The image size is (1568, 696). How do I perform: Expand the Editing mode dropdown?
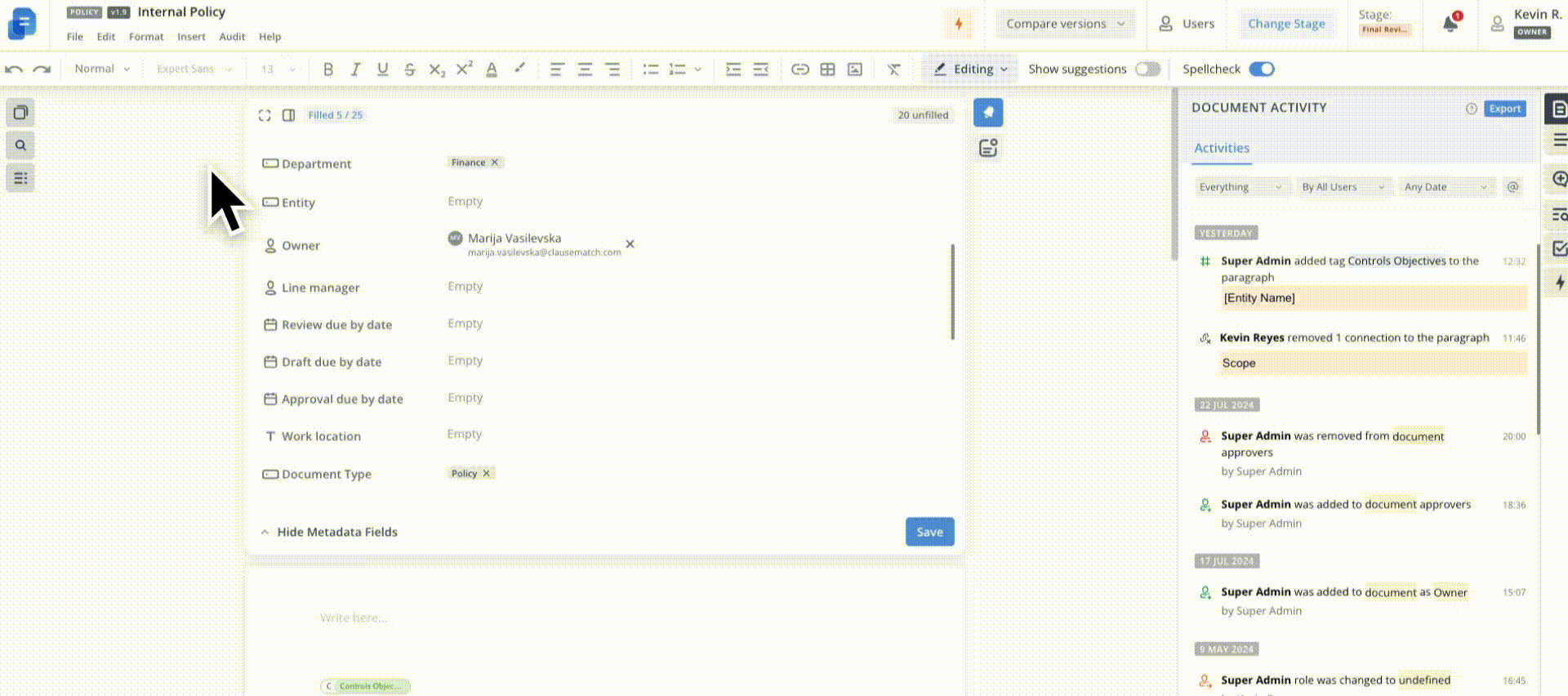(x=971, y=69)
